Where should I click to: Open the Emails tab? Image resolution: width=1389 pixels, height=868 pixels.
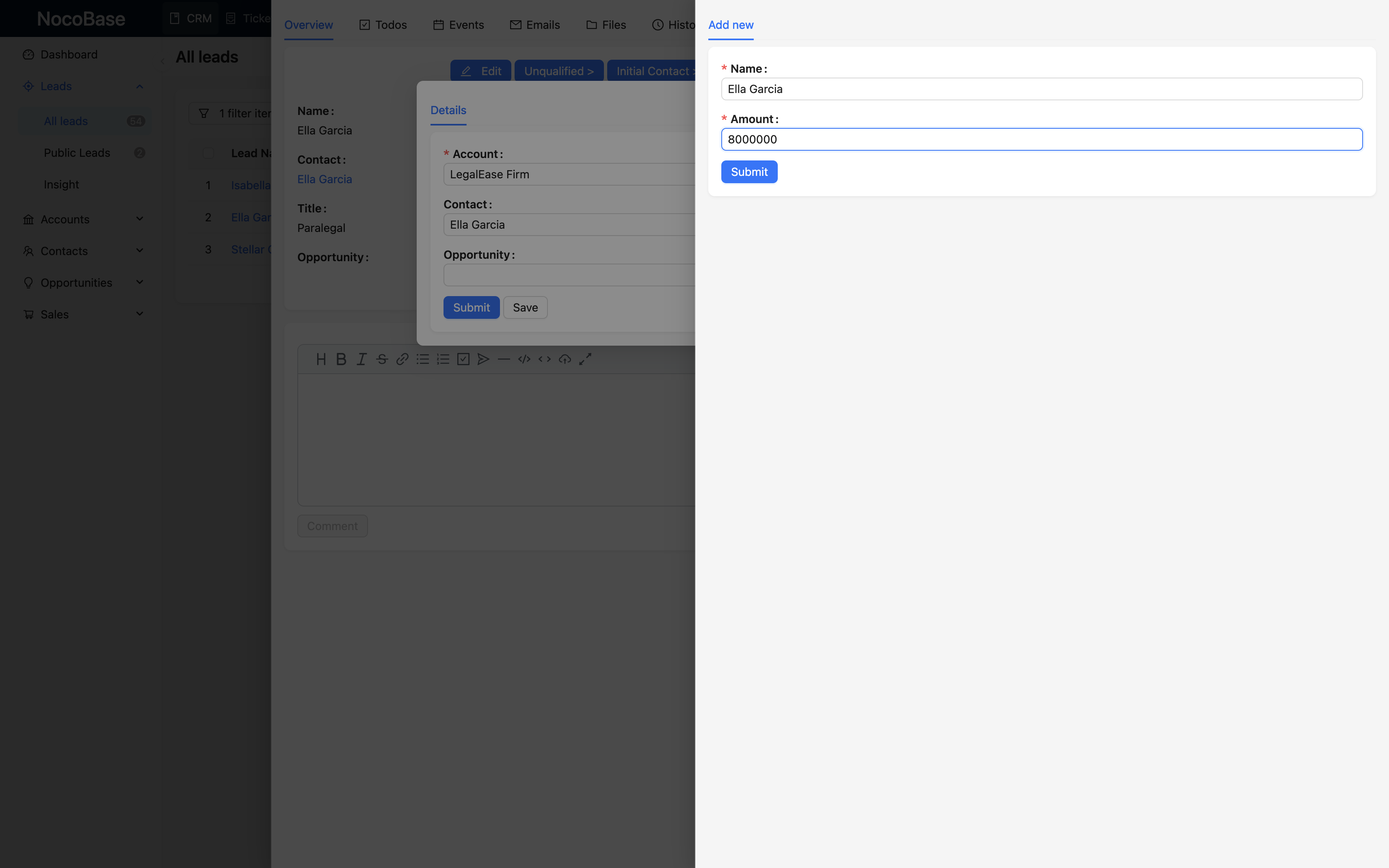535,25
